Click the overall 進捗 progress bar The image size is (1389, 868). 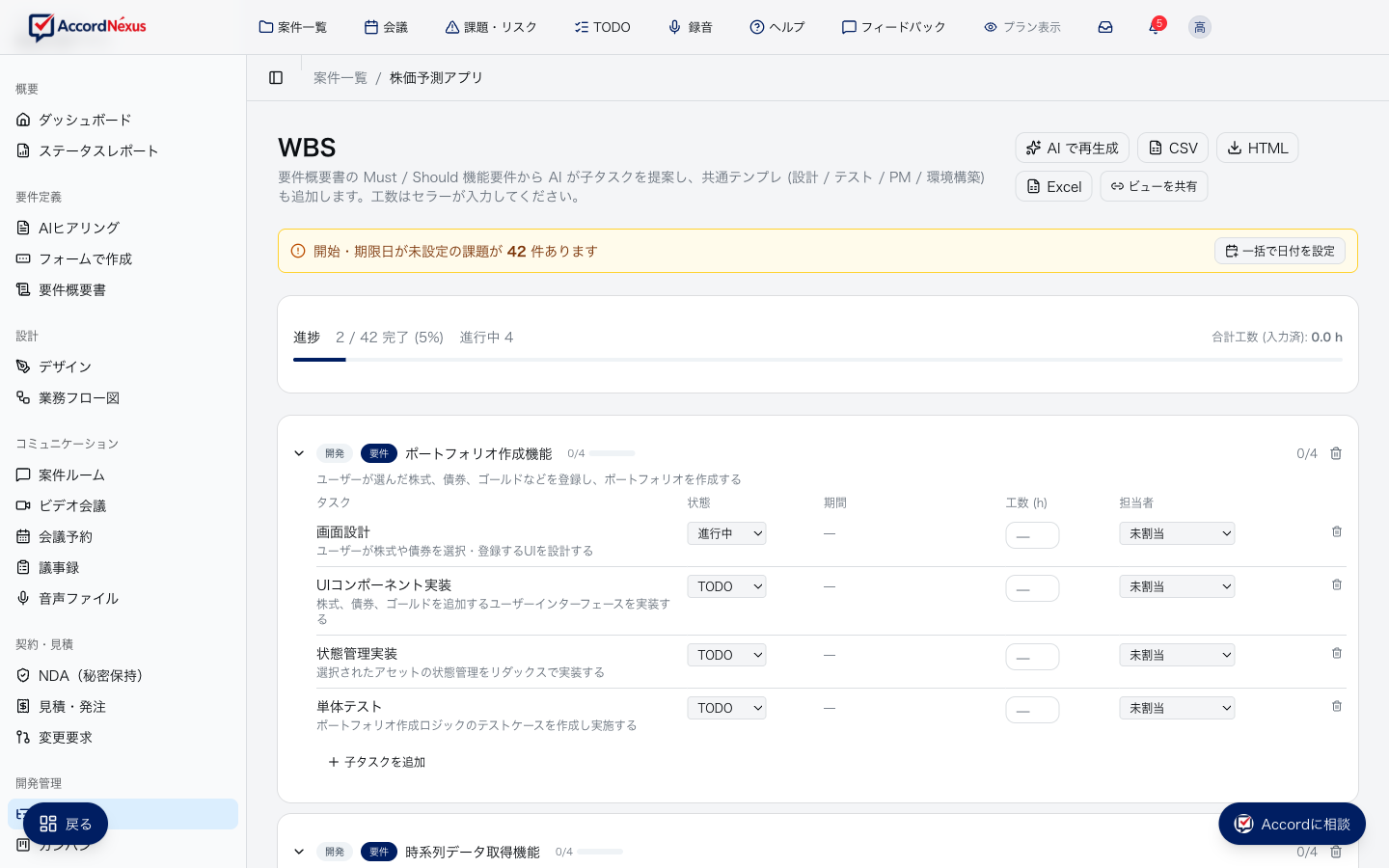[x=818, y=360]
